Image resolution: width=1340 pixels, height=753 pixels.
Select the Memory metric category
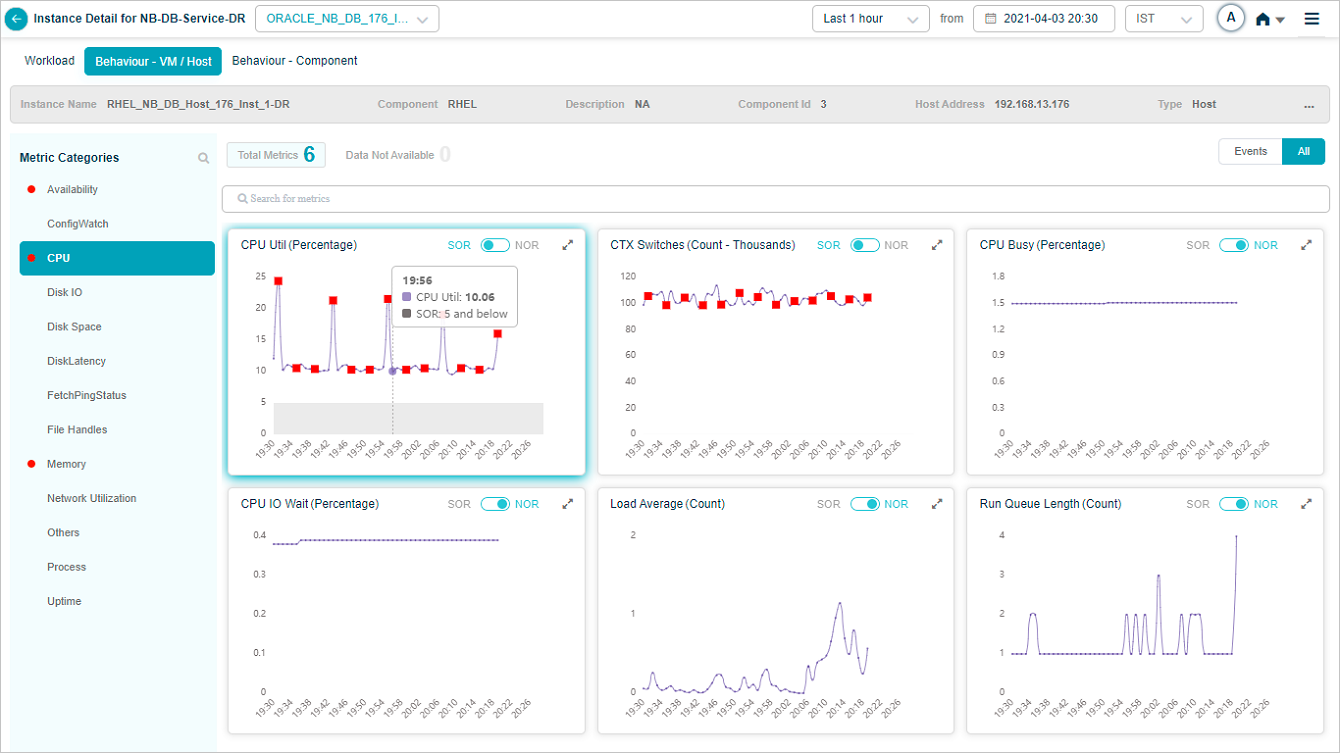click(x=66, y=464)
